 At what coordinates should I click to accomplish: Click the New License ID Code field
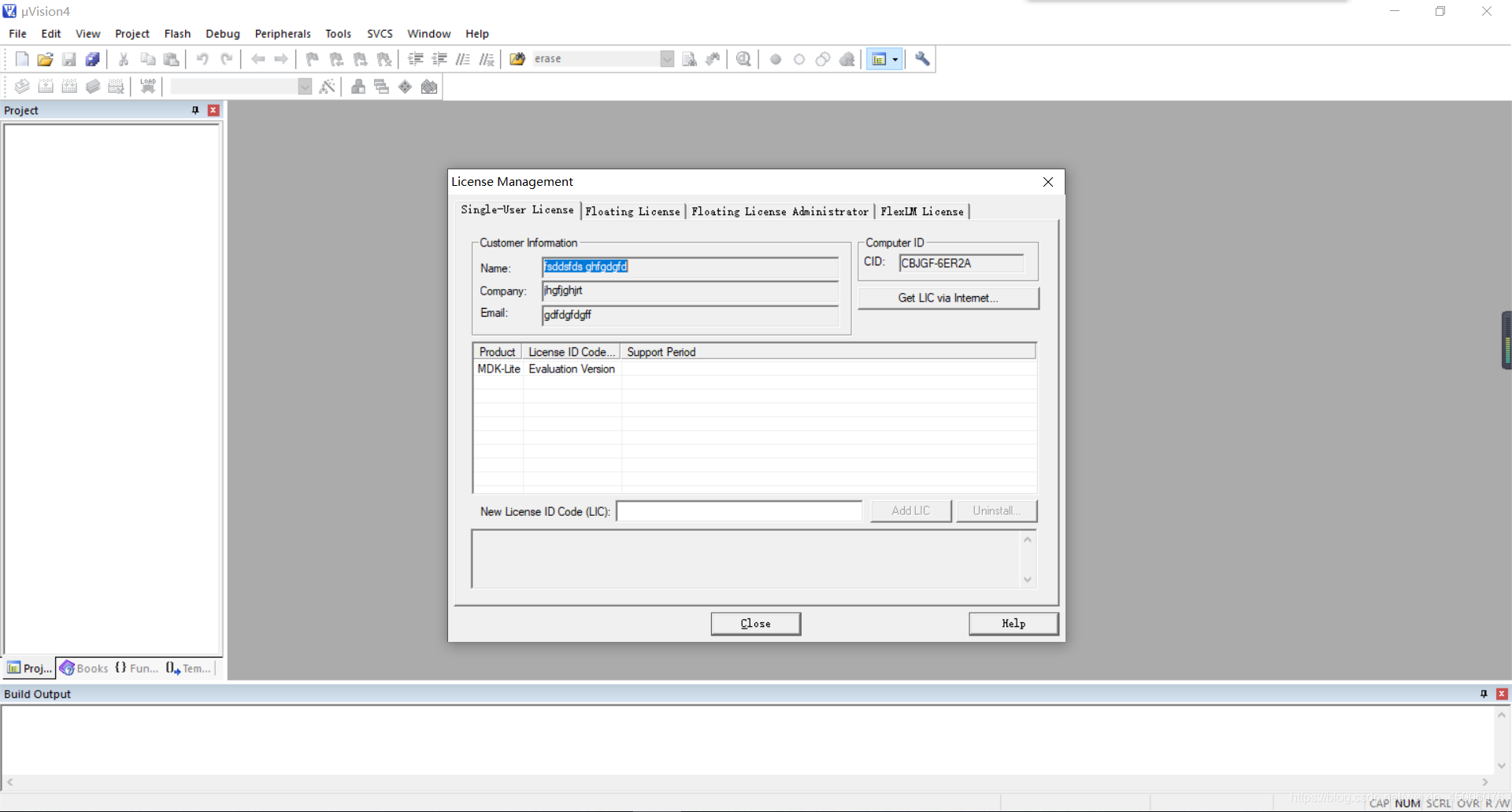tap(739, 511)
